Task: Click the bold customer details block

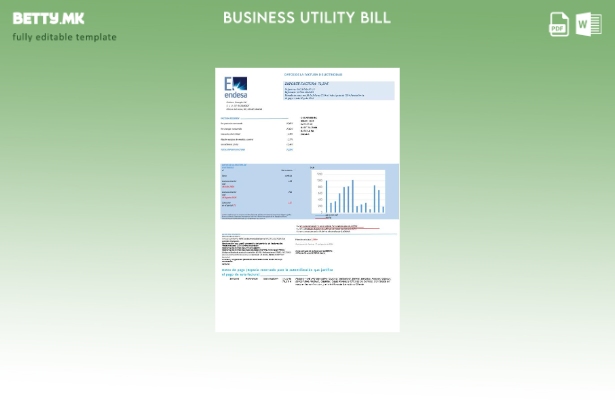Action: (x=308, y=125)
